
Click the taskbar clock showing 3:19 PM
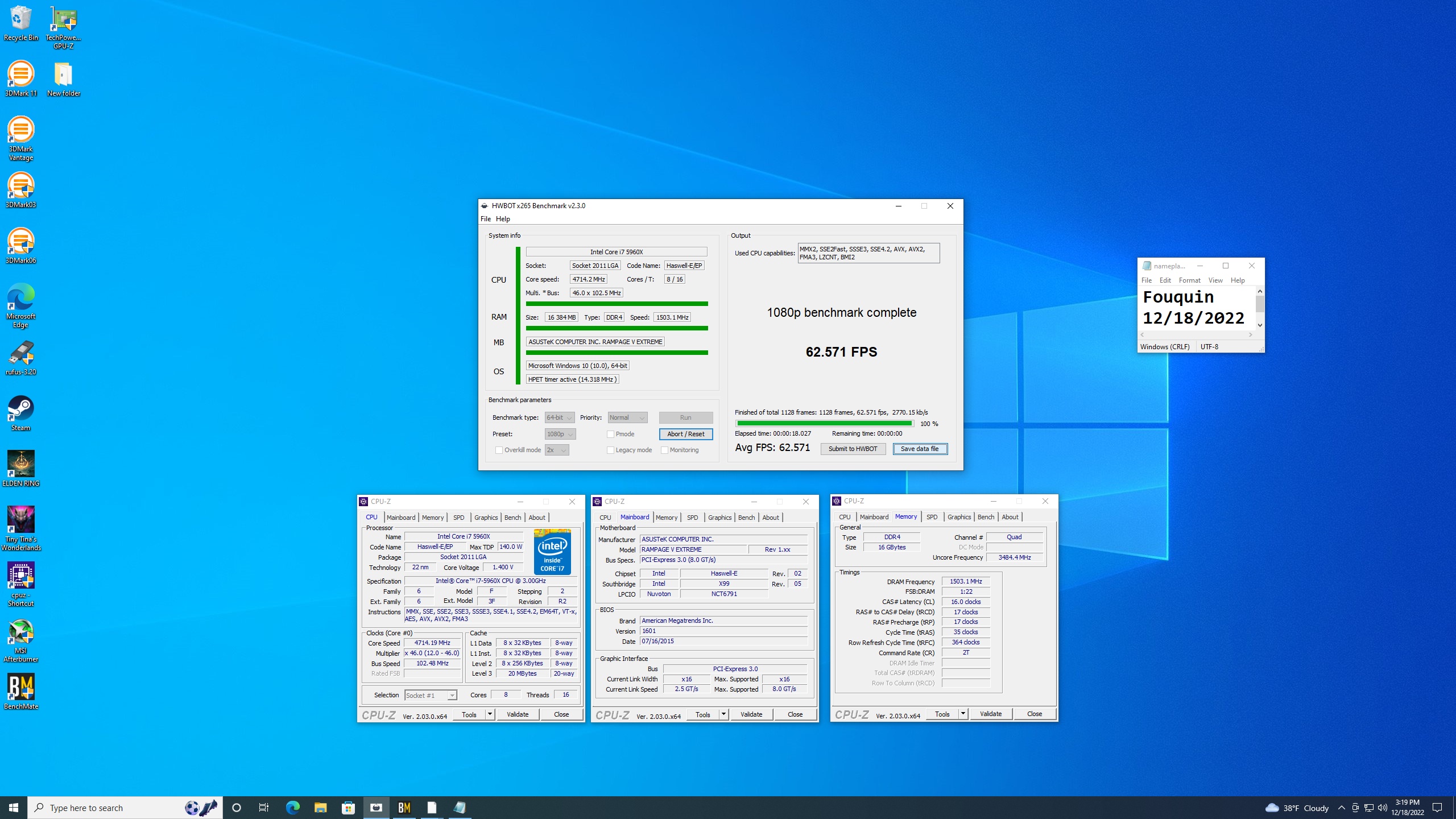(1408, 808)
